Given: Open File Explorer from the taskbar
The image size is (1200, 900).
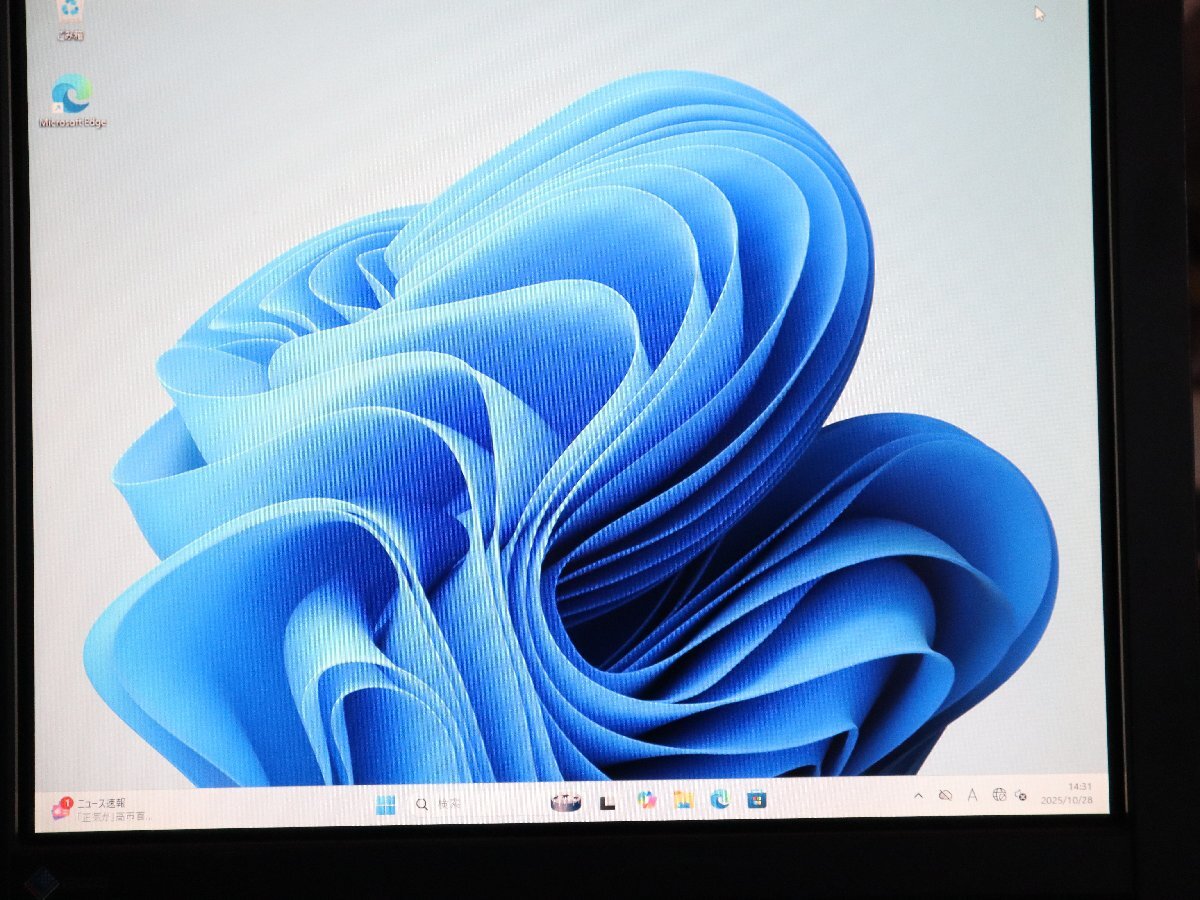Looking at the screenshot, I should 683,799.
